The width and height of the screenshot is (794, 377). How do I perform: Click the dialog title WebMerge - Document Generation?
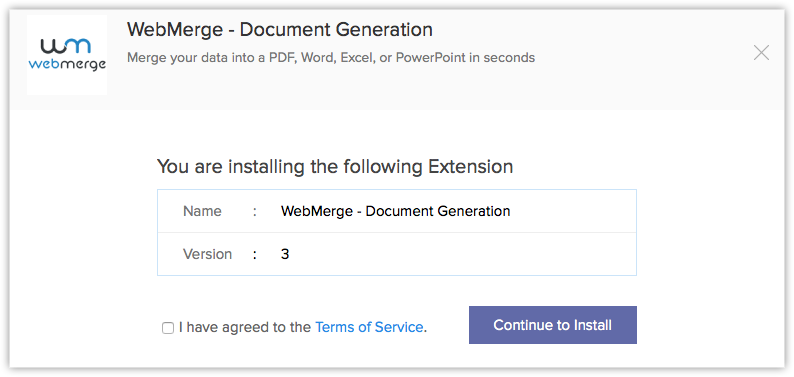click(x=280, y=30)
